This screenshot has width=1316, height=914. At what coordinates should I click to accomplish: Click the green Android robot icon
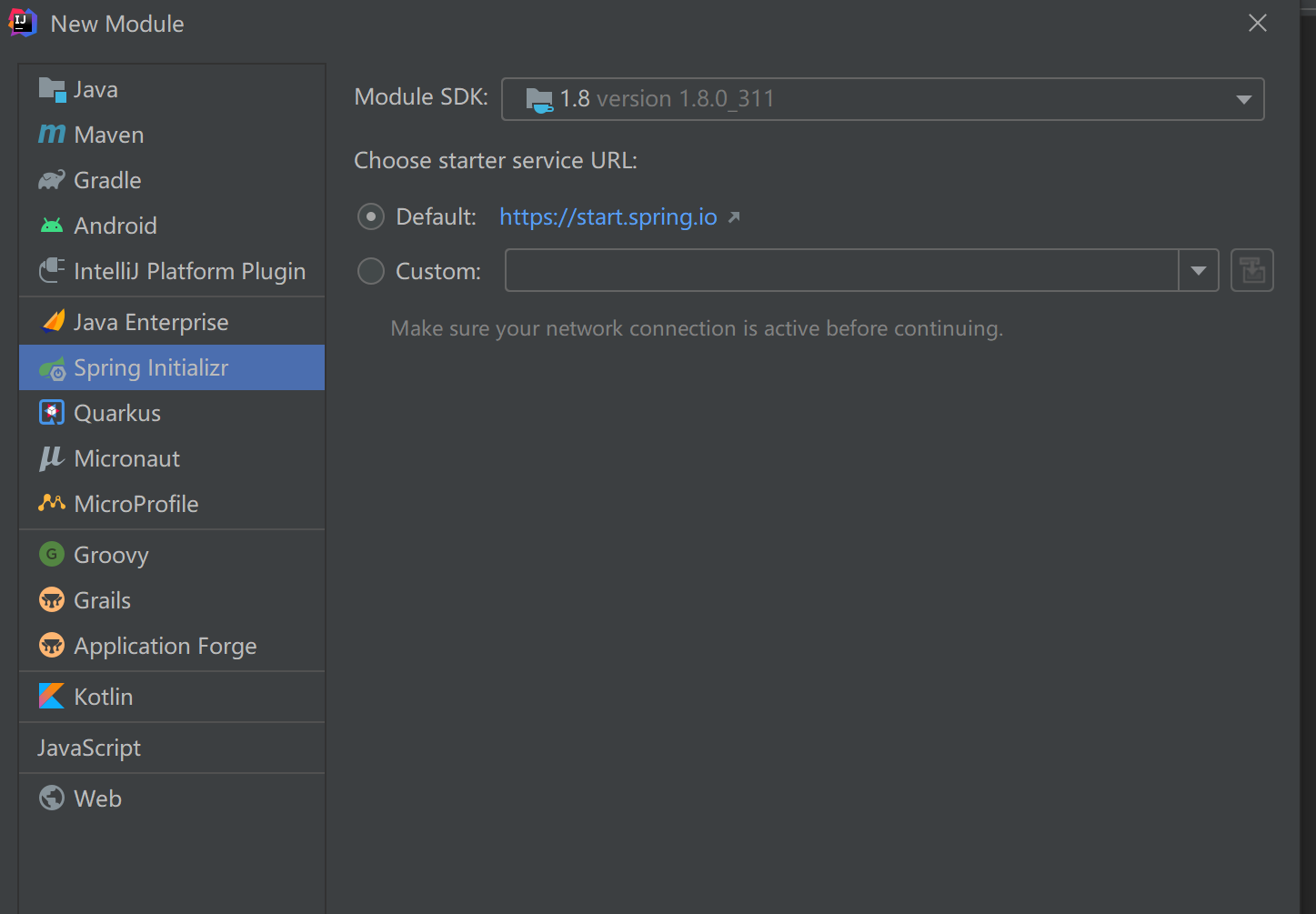(52, 226)
